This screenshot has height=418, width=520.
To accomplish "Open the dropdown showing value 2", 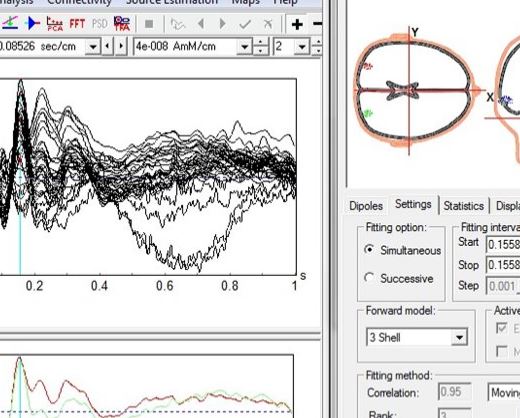I will pos(302,46).
